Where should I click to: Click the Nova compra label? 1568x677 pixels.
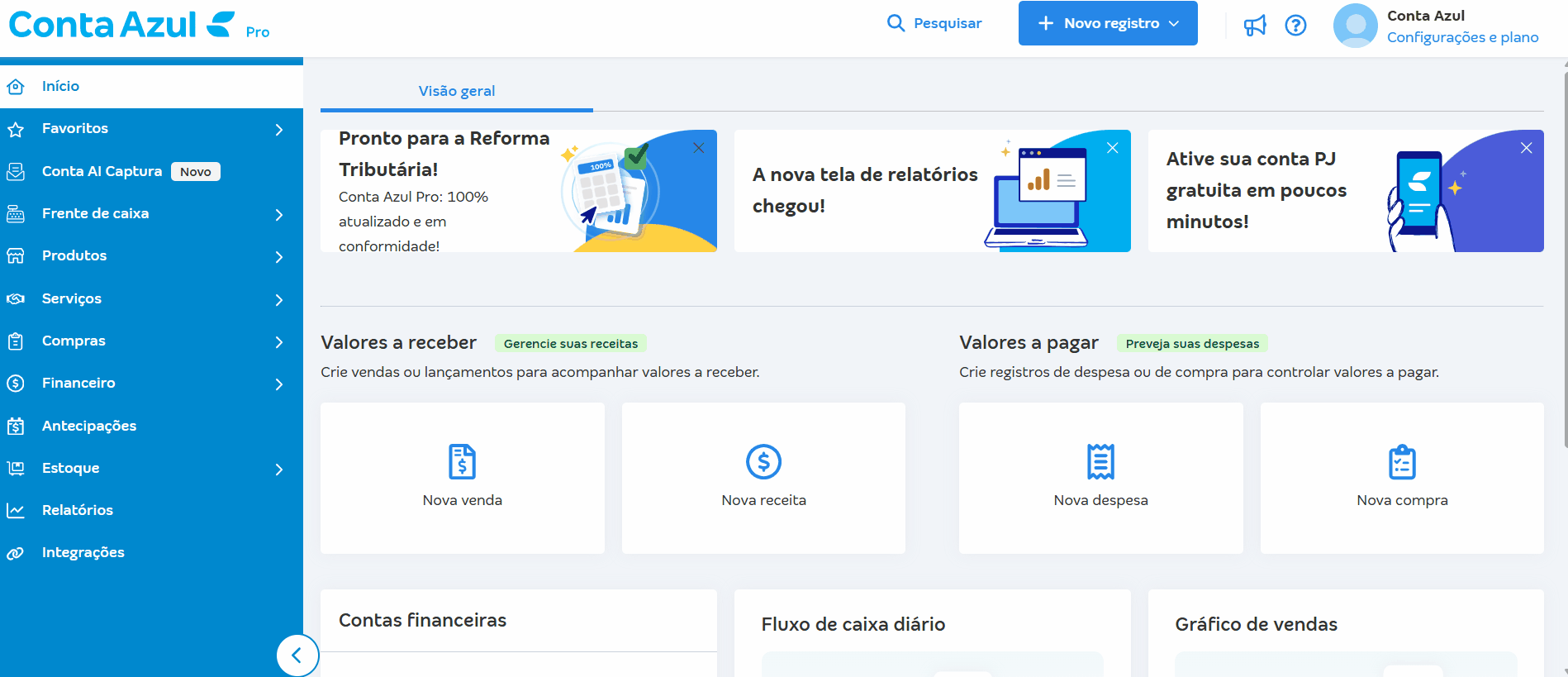tap(1402, 500)
